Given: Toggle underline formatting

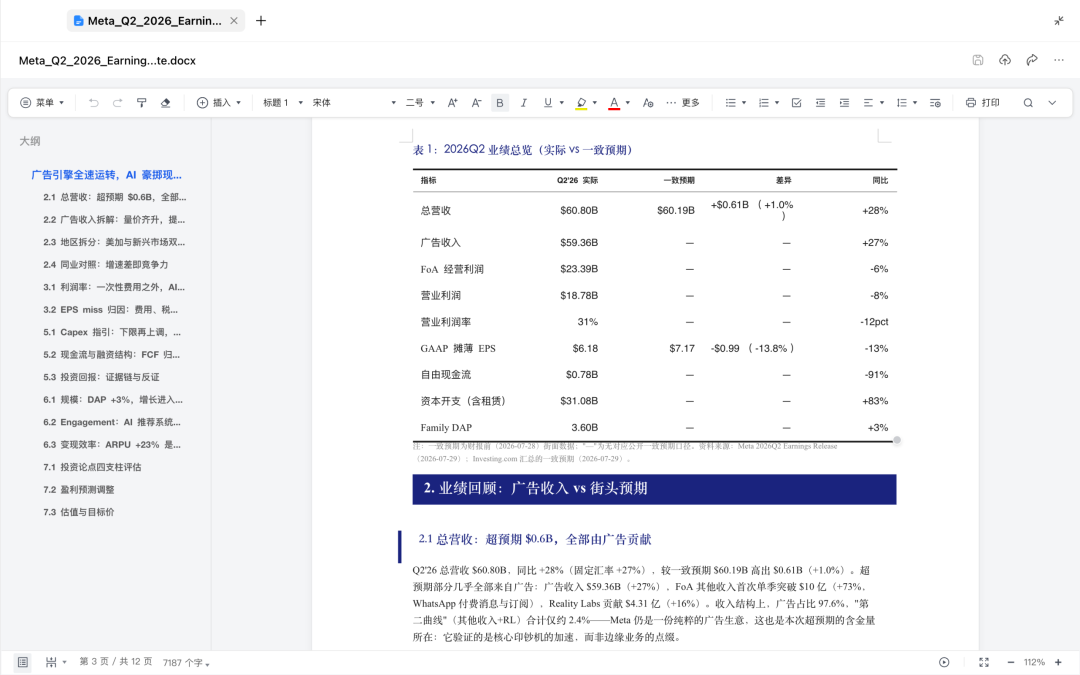Looking at the screenshot, I should point(548,103).
